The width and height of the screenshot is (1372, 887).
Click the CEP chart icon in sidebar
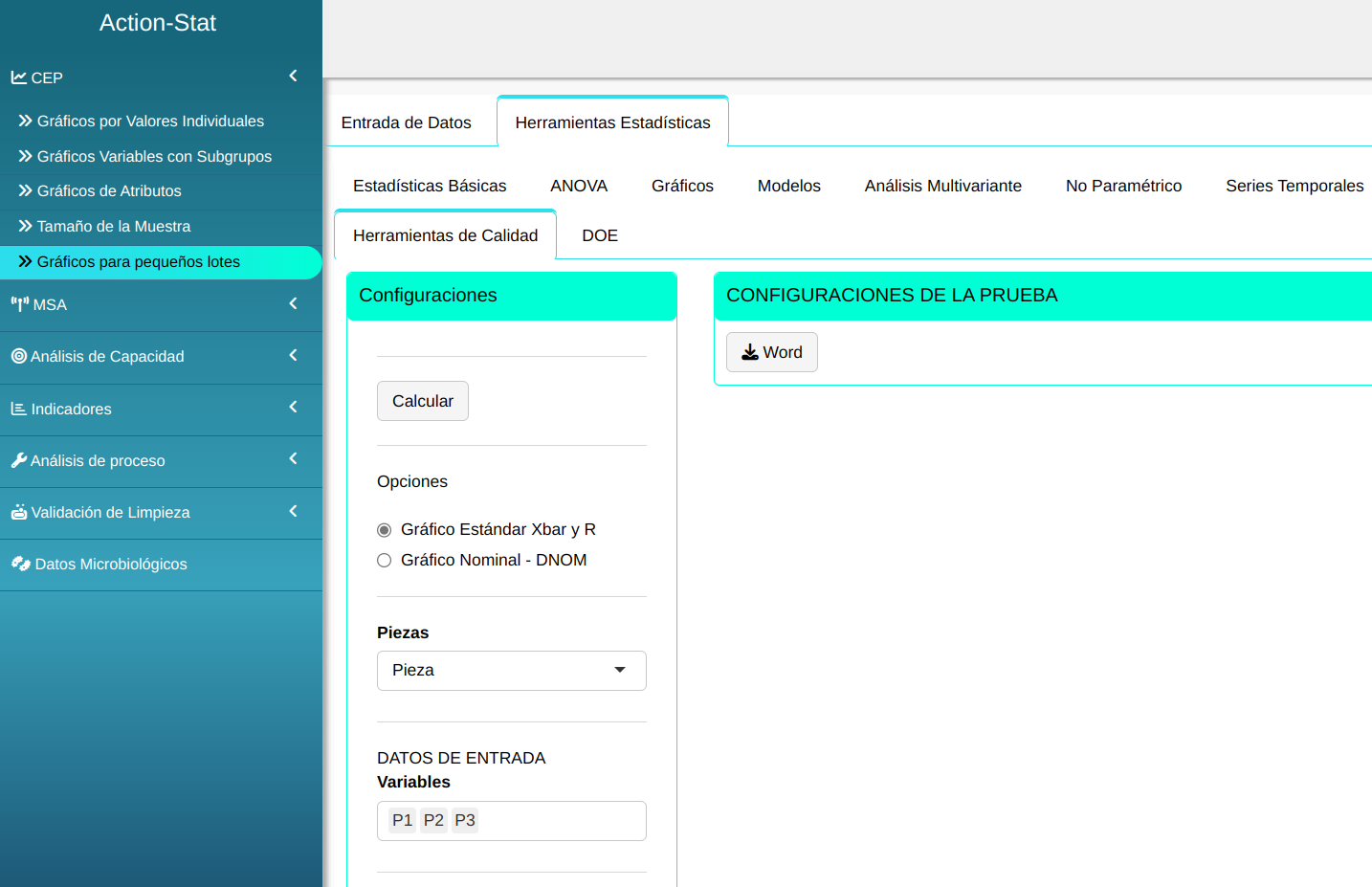(18, 78)
